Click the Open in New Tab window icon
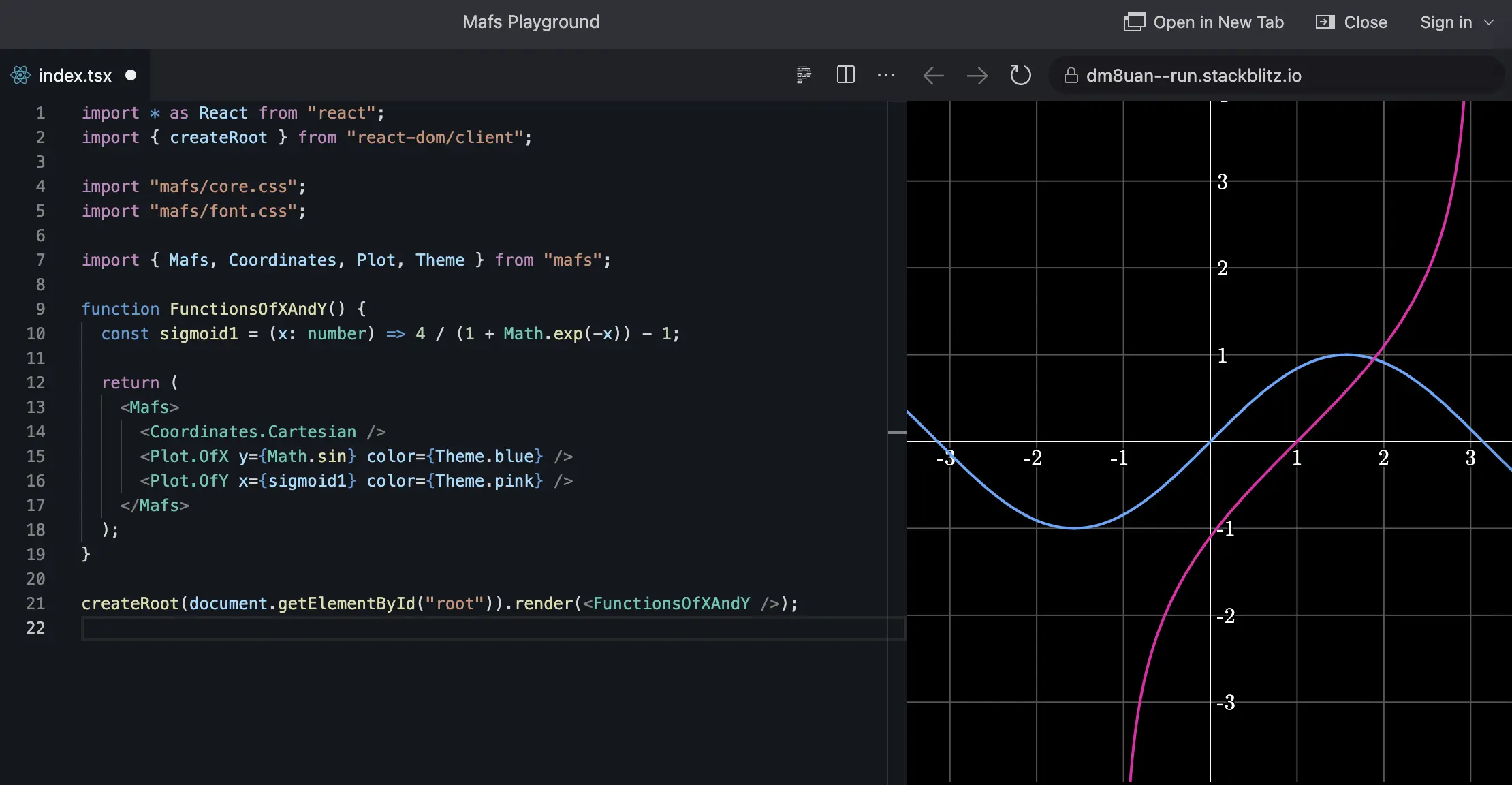Viewport: 1512px width, 785px height. click(1134, 22)
